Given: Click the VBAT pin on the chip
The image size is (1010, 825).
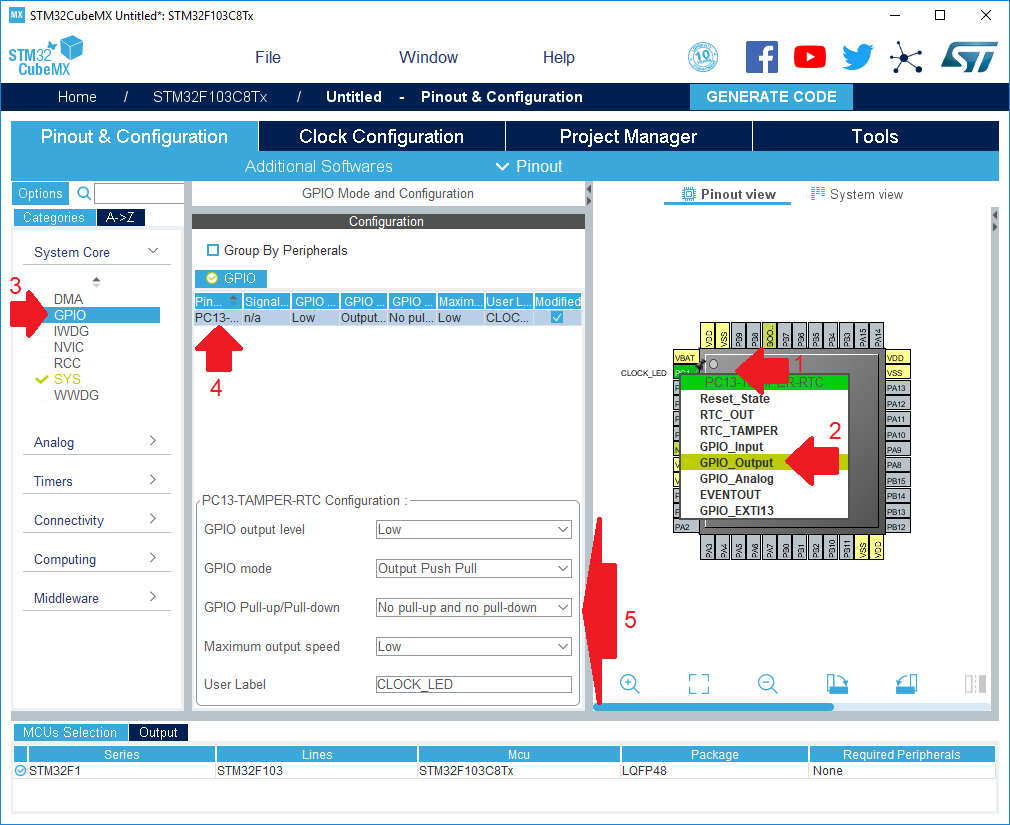Looking at the screenshot, I should [685, 357].
